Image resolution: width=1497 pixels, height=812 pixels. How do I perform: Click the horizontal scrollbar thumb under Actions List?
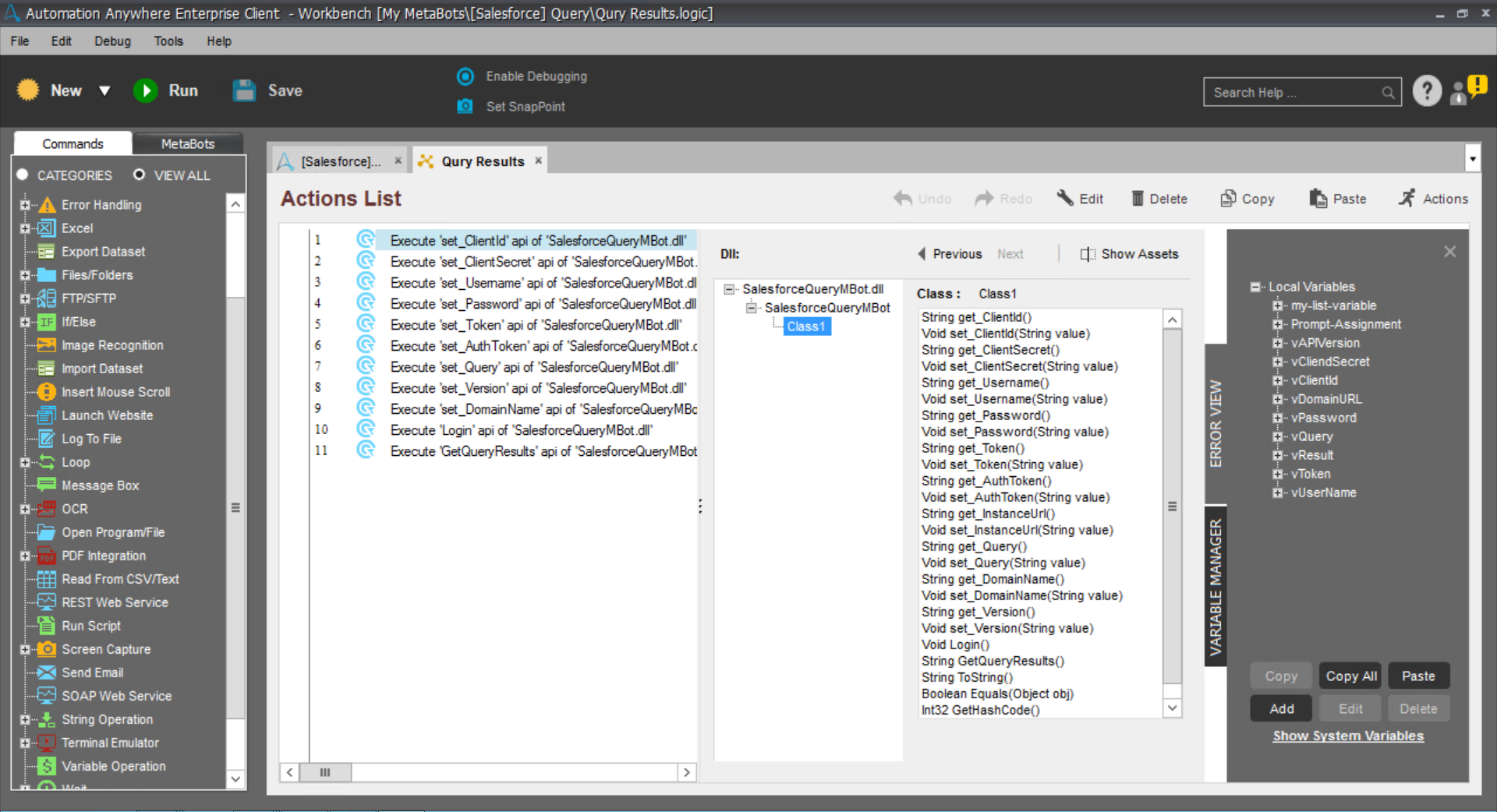coord(325,772)
